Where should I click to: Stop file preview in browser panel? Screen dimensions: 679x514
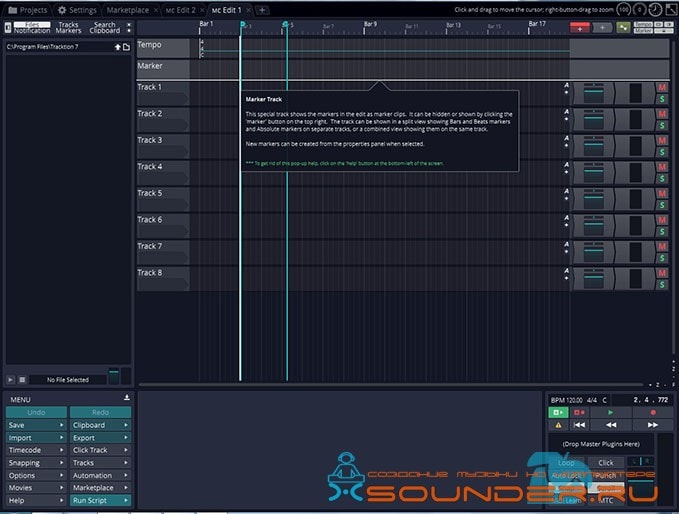(22, 380)
